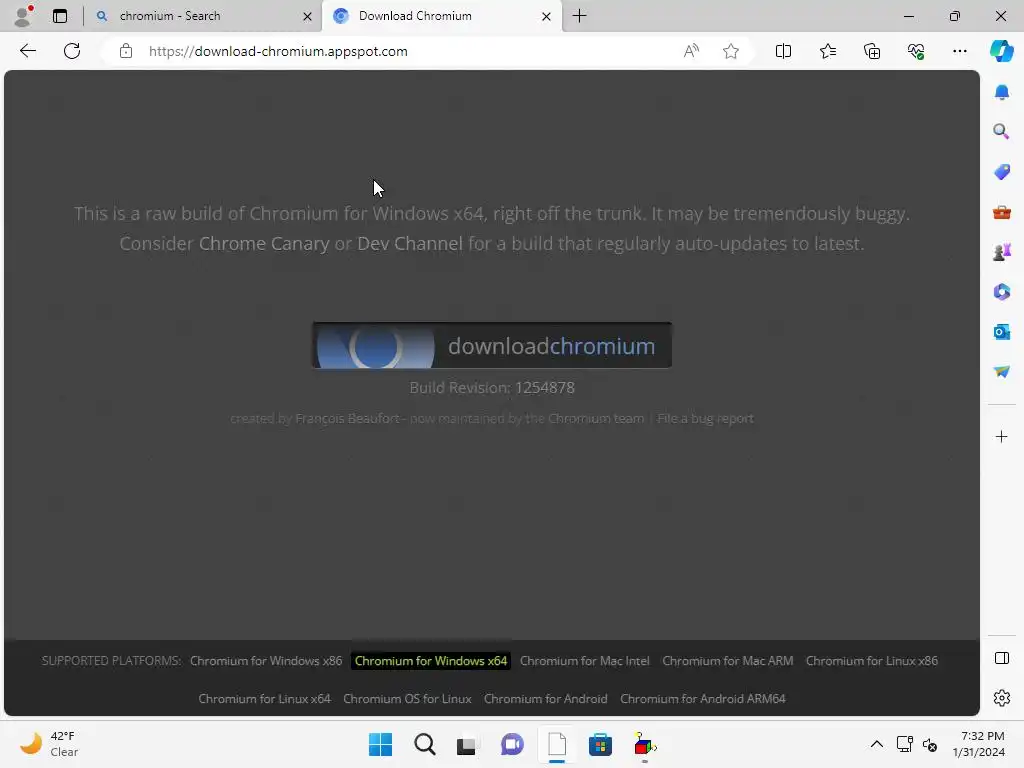Select Chromium for Mac Intel

[584, 661]
